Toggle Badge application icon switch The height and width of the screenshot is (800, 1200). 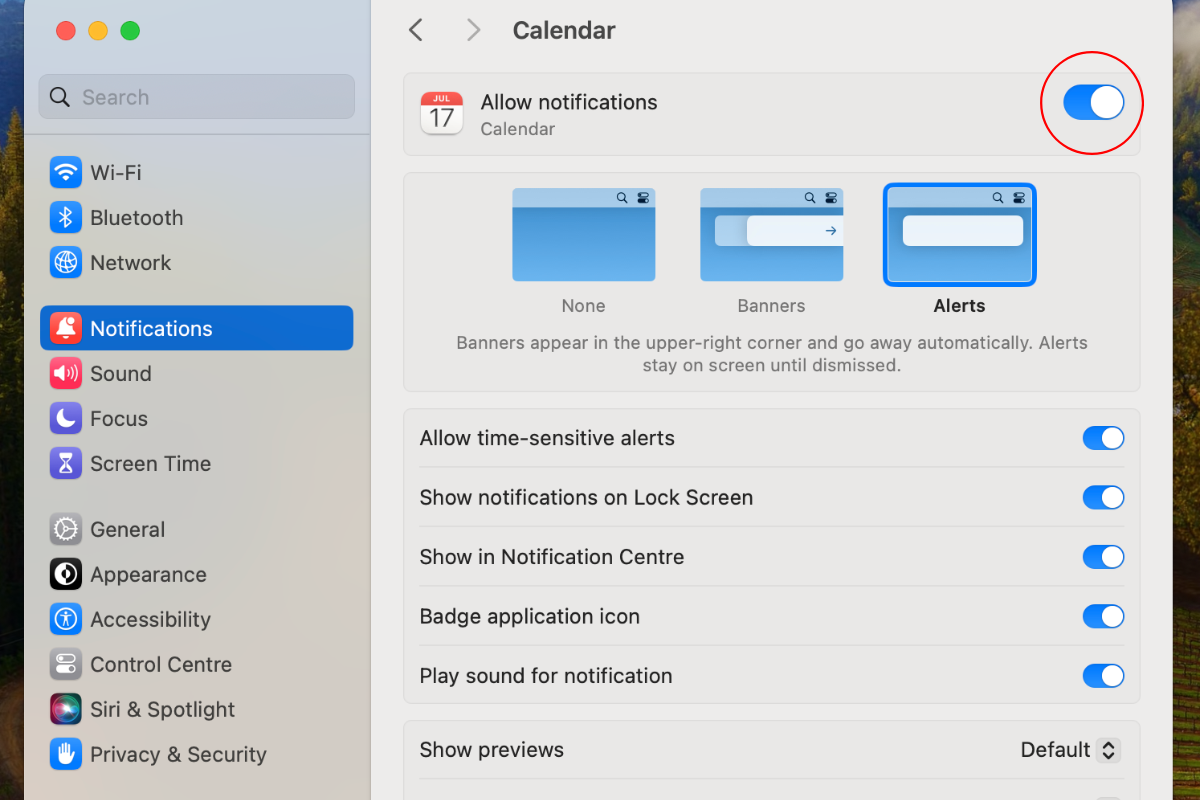point(1103,616)
